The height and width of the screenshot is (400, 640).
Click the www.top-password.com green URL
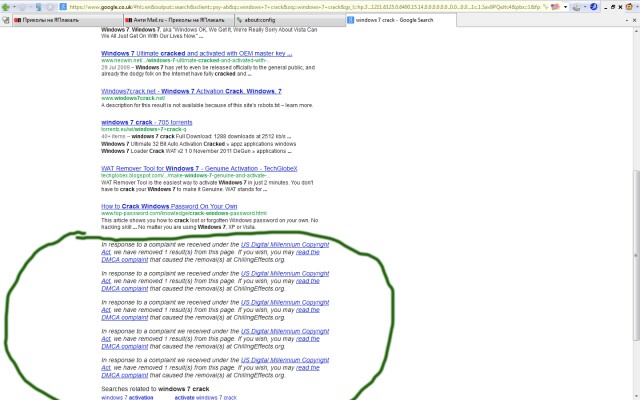(x=184, y=213)
